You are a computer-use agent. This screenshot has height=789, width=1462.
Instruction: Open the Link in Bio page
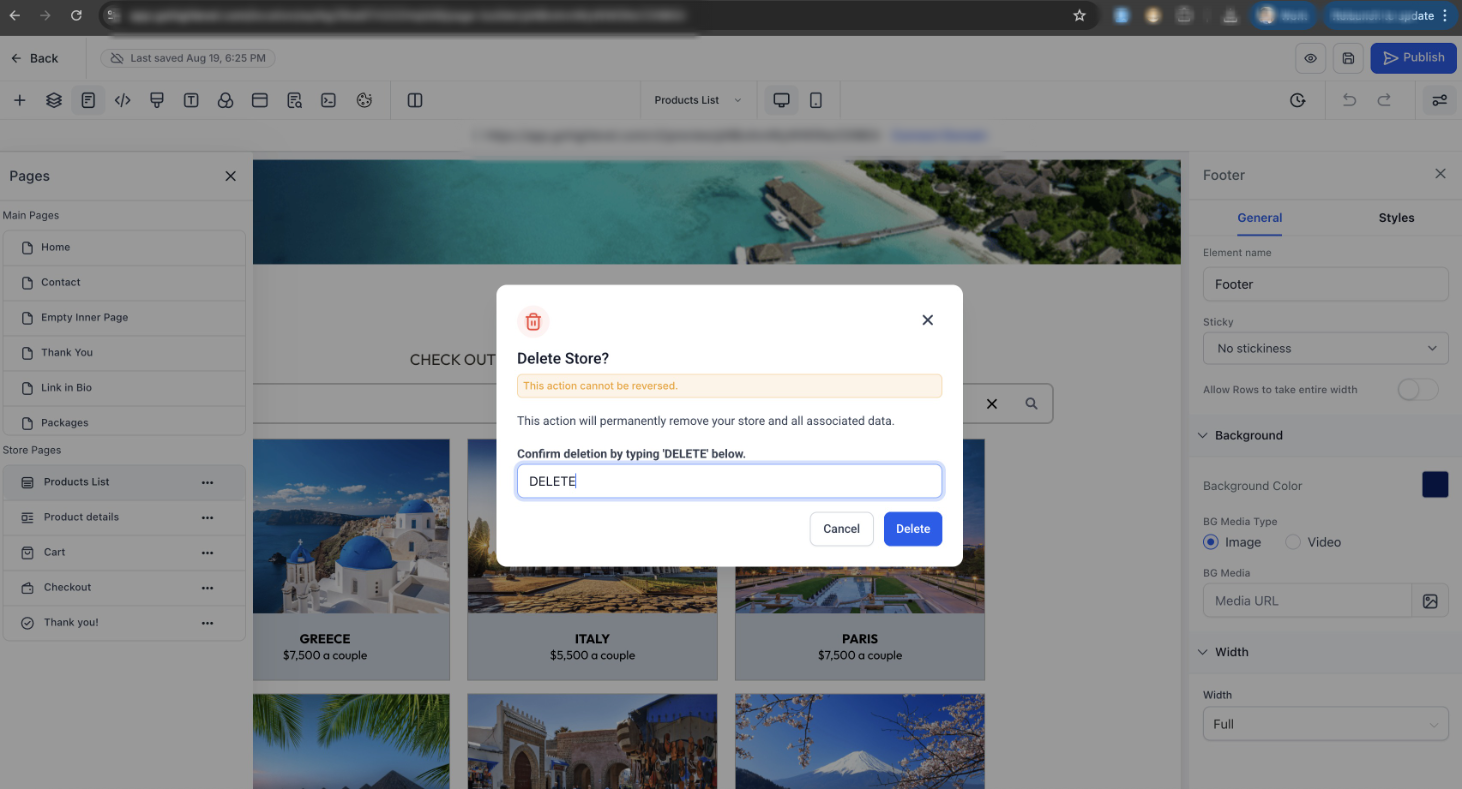tap(124, 387)
